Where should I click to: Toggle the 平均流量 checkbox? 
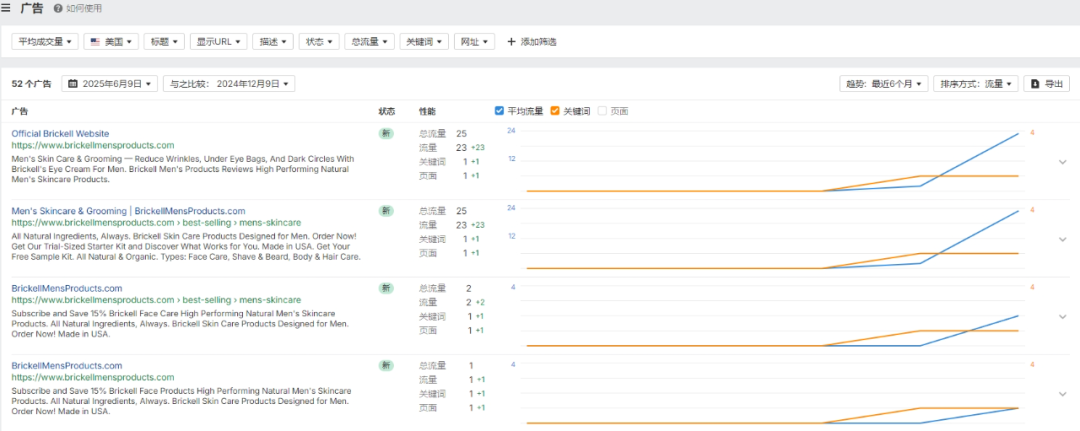point(500,111)
